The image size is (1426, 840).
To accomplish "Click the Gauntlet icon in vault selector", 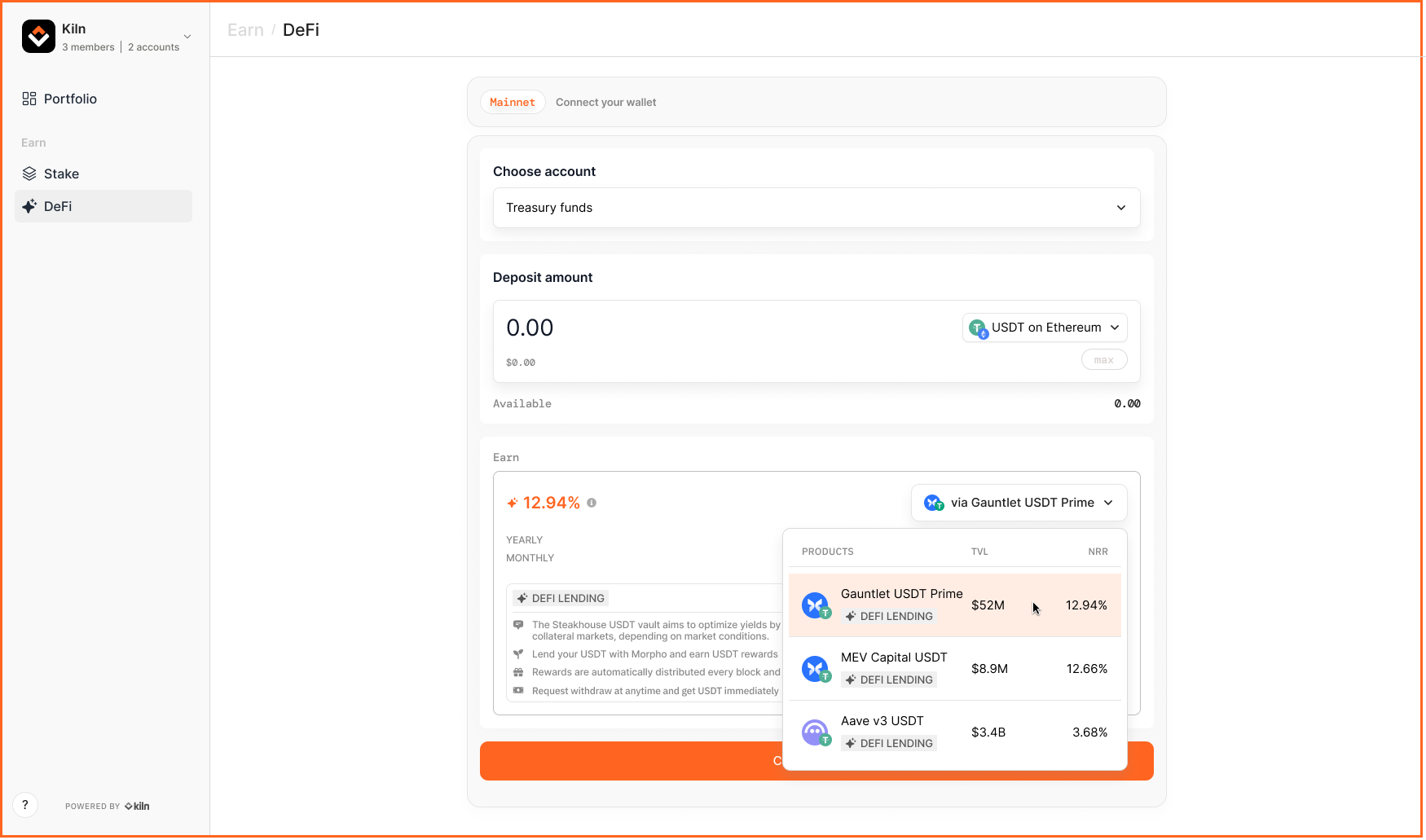I will (x=934, y=503).
